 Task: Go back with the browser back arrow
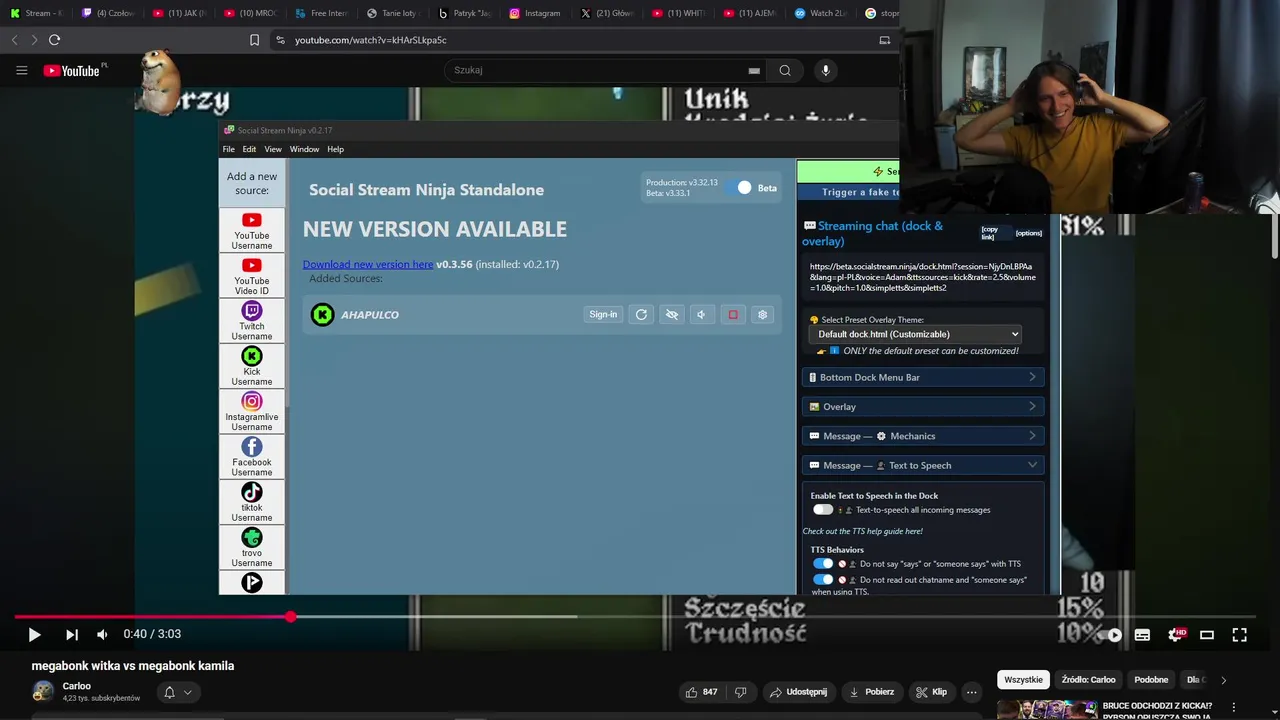(x=14, y=40)
